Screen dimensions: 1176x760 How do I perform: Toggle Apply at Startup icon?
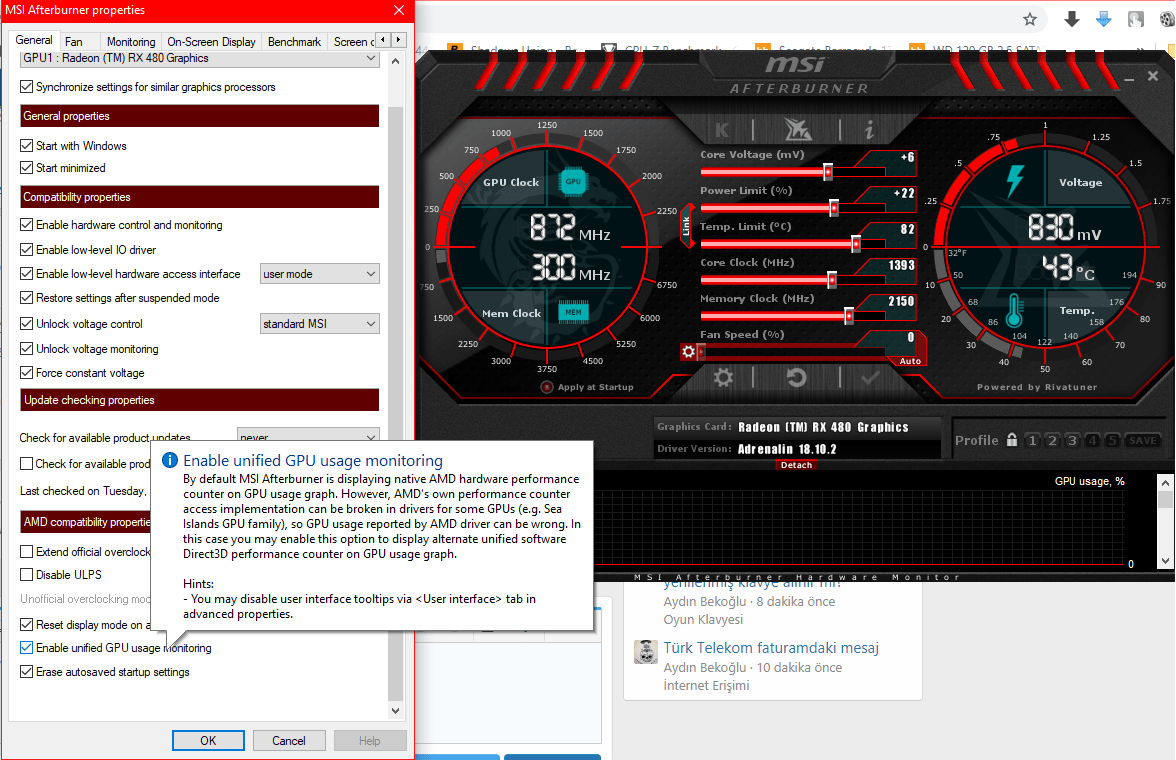click(x=547, y=387)
